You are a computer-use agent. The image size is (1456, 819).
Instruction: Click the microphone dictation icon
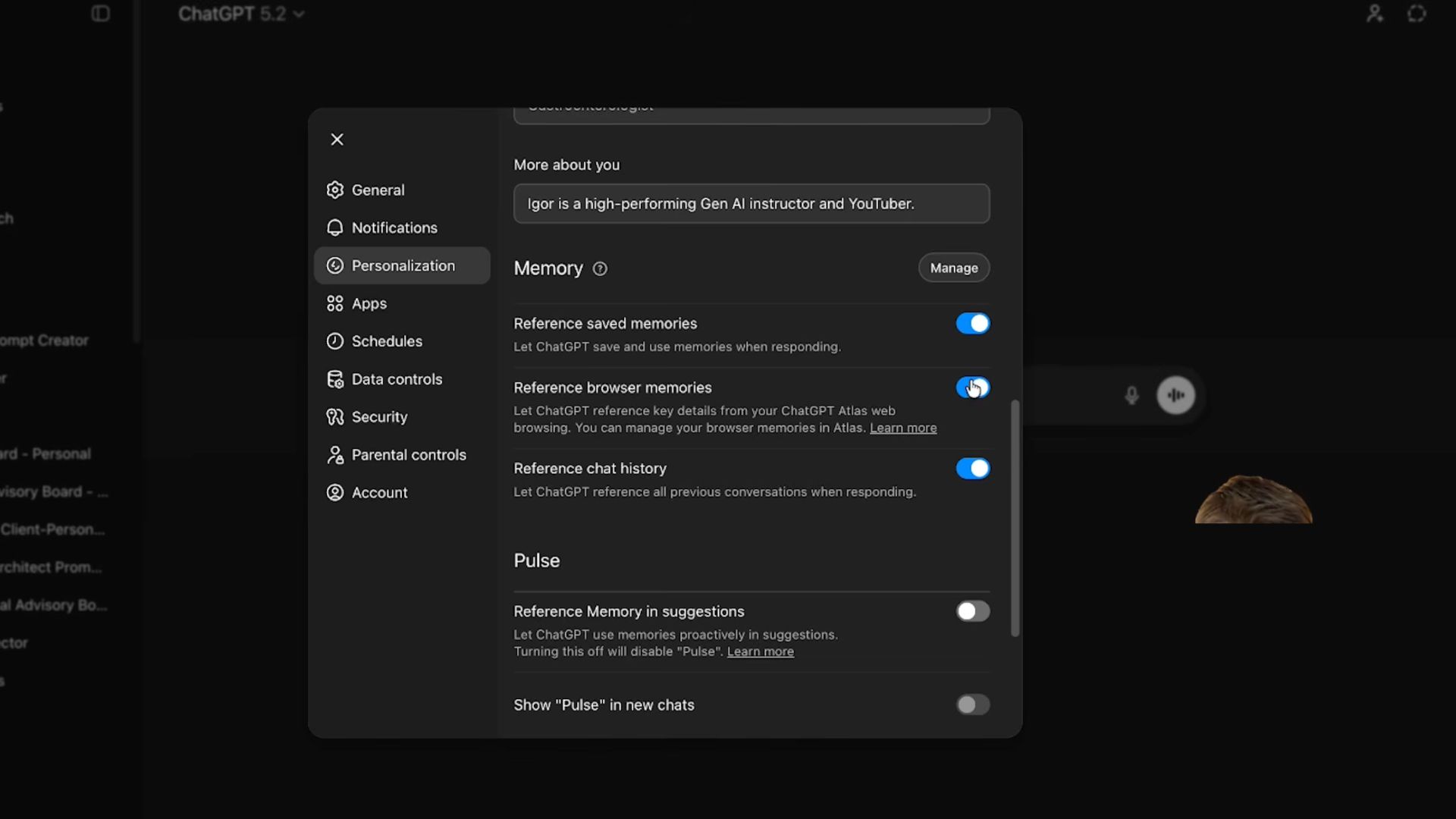(x=1131, y=395)
